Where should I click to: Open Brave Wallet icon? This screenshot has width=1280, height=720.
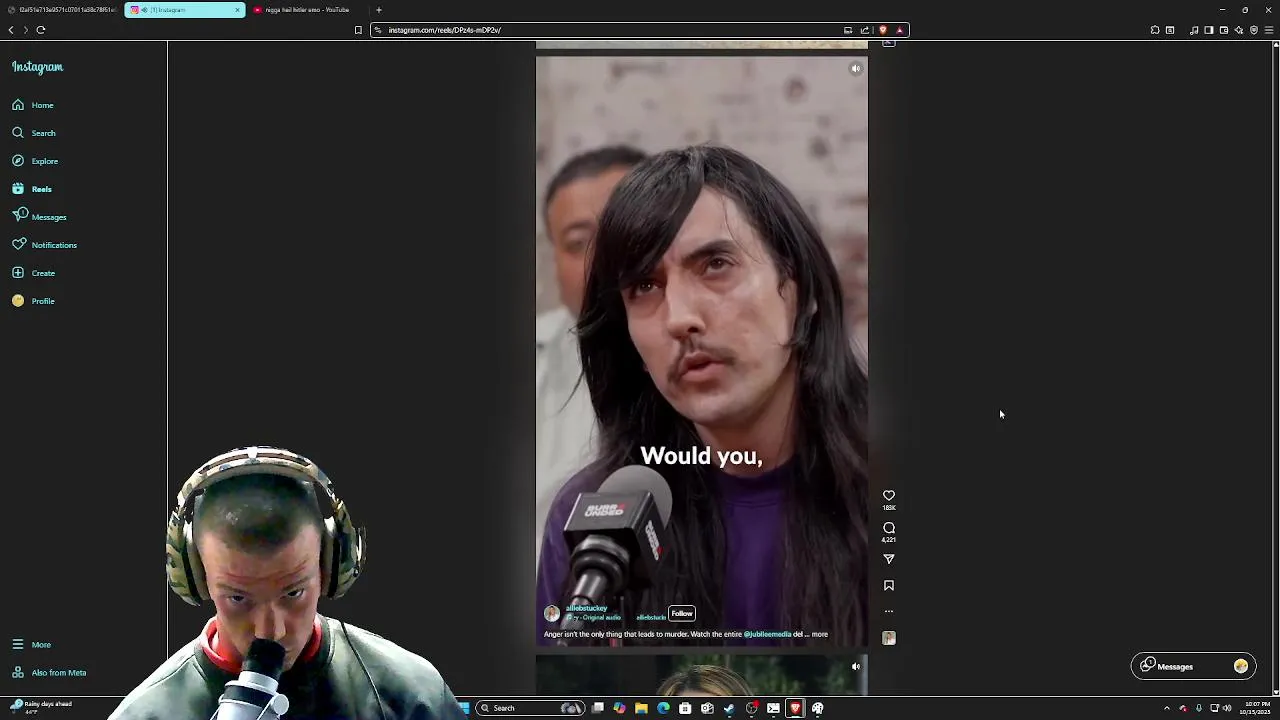[x=1224, y=30]
